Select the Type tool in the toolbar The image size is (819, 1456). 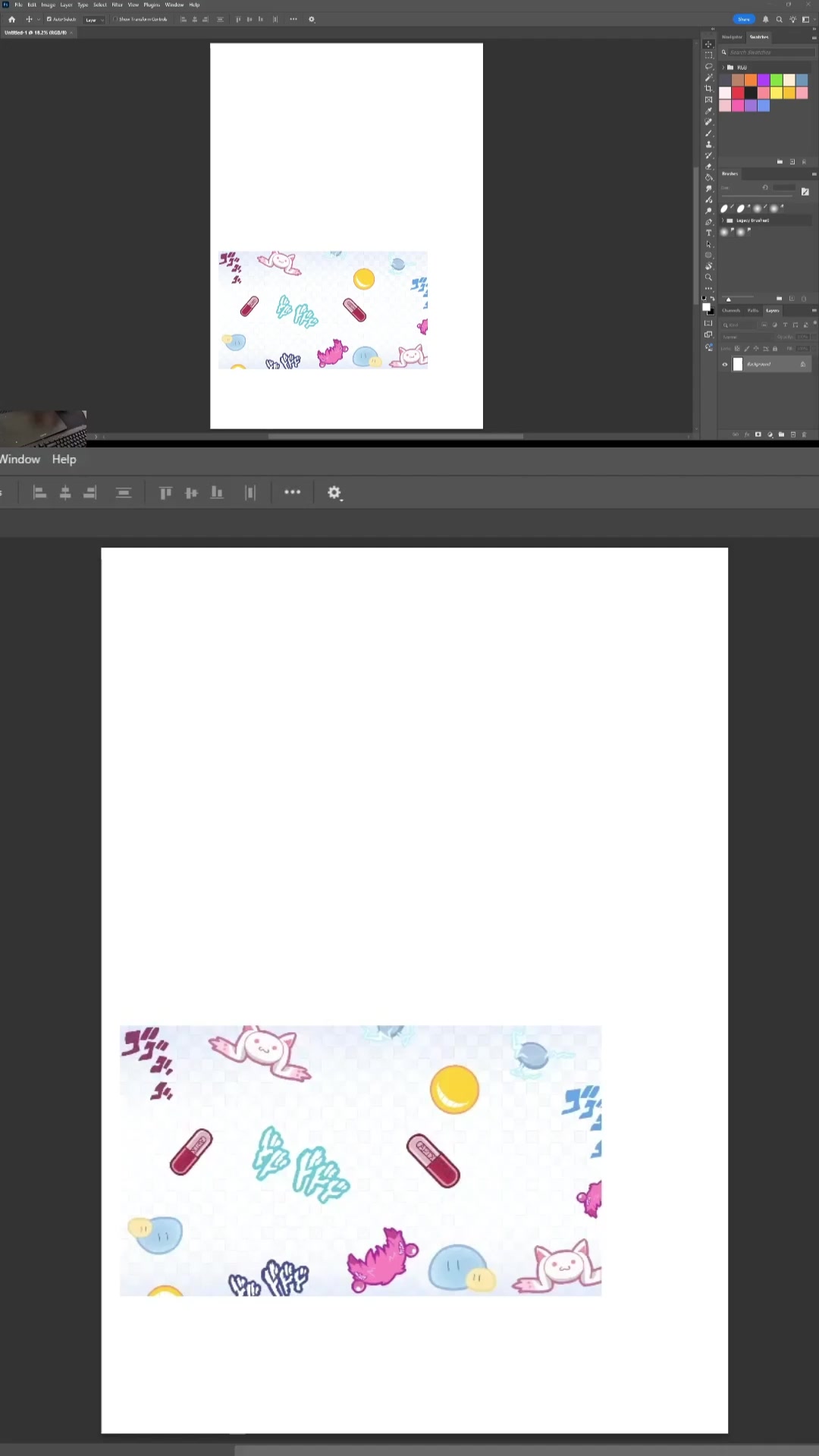point(708,233)
